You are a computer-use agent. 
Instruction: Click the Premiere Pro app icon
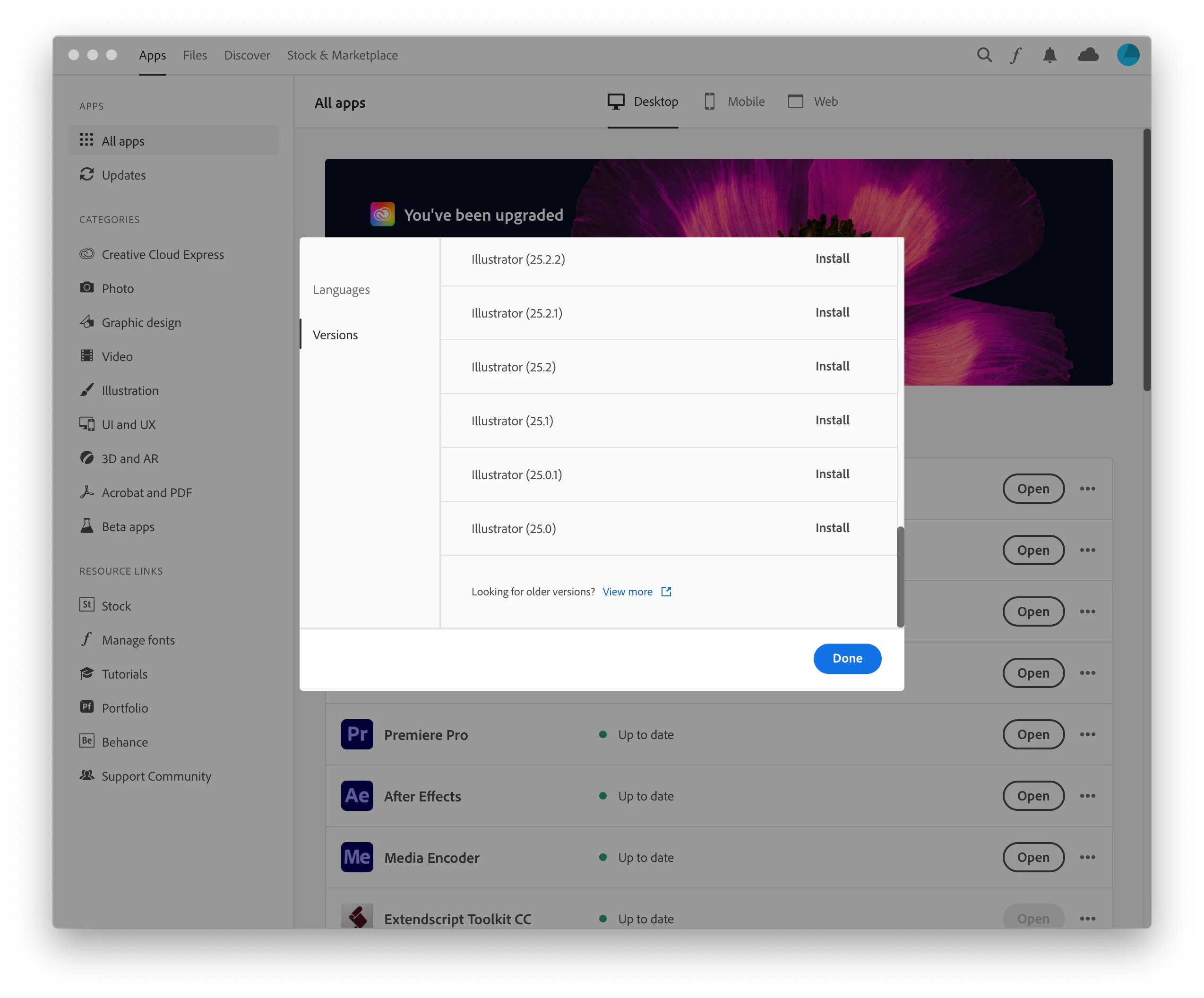click(x=357, y=734)
